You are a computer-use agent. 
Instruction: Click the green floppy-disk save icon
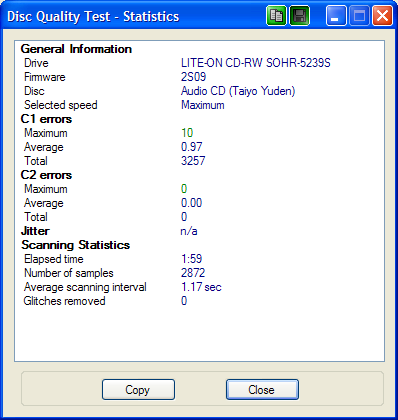(300, 16)
